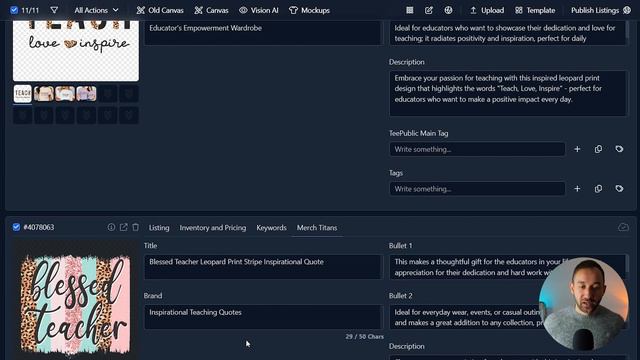
Task: Select the Merch Titans tab
Action: click(x=317, y=228)
